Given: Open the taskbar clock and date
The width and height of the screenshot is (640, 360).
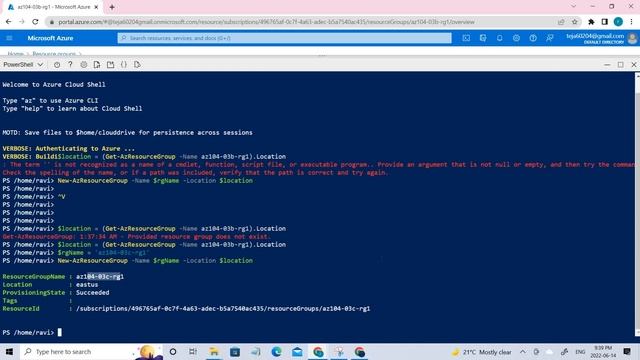Looking at the screenshot, I should pyautogui.click(x=603, y=351).
